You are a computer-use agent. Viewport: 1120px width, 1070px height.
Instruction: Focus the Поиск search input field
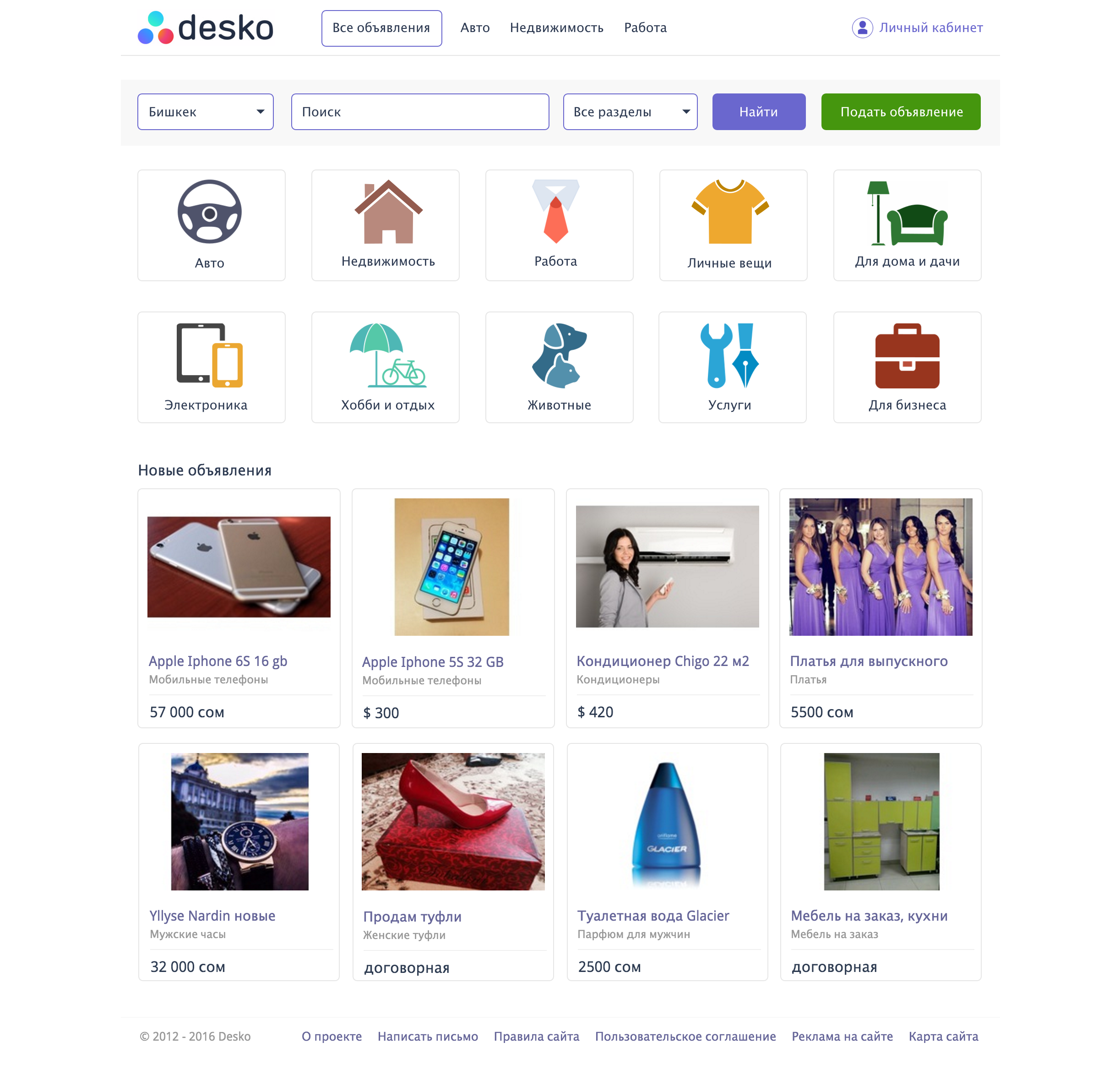coord(420,112)
